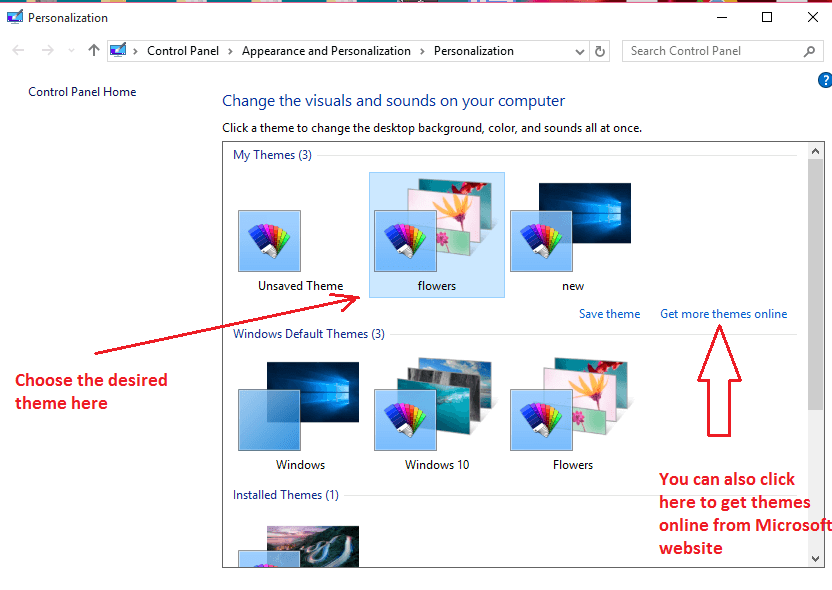Open Control Panel Home link

coord(82,92)
